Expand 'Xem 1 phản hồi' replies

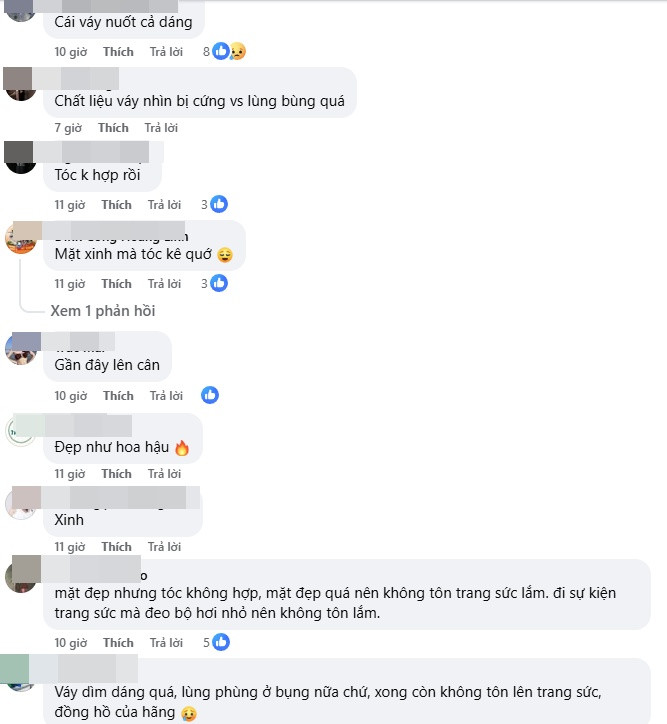102,311
